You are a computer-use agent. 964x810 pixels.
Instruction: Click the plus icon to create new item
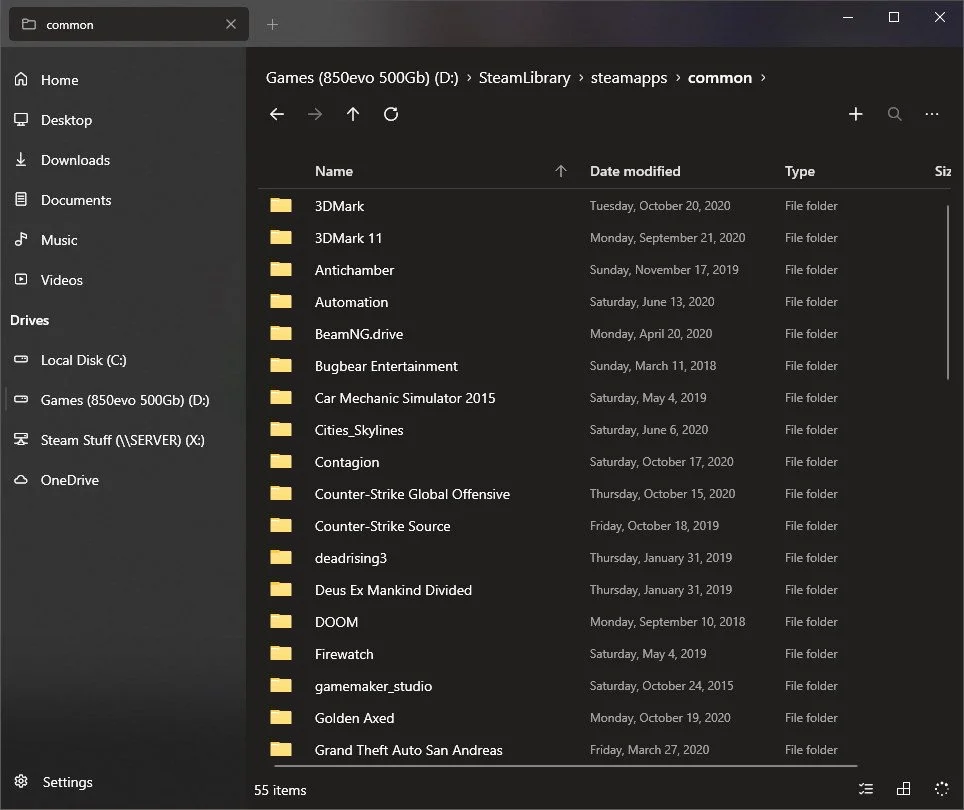pyautogui.click(x=856, y=114)
